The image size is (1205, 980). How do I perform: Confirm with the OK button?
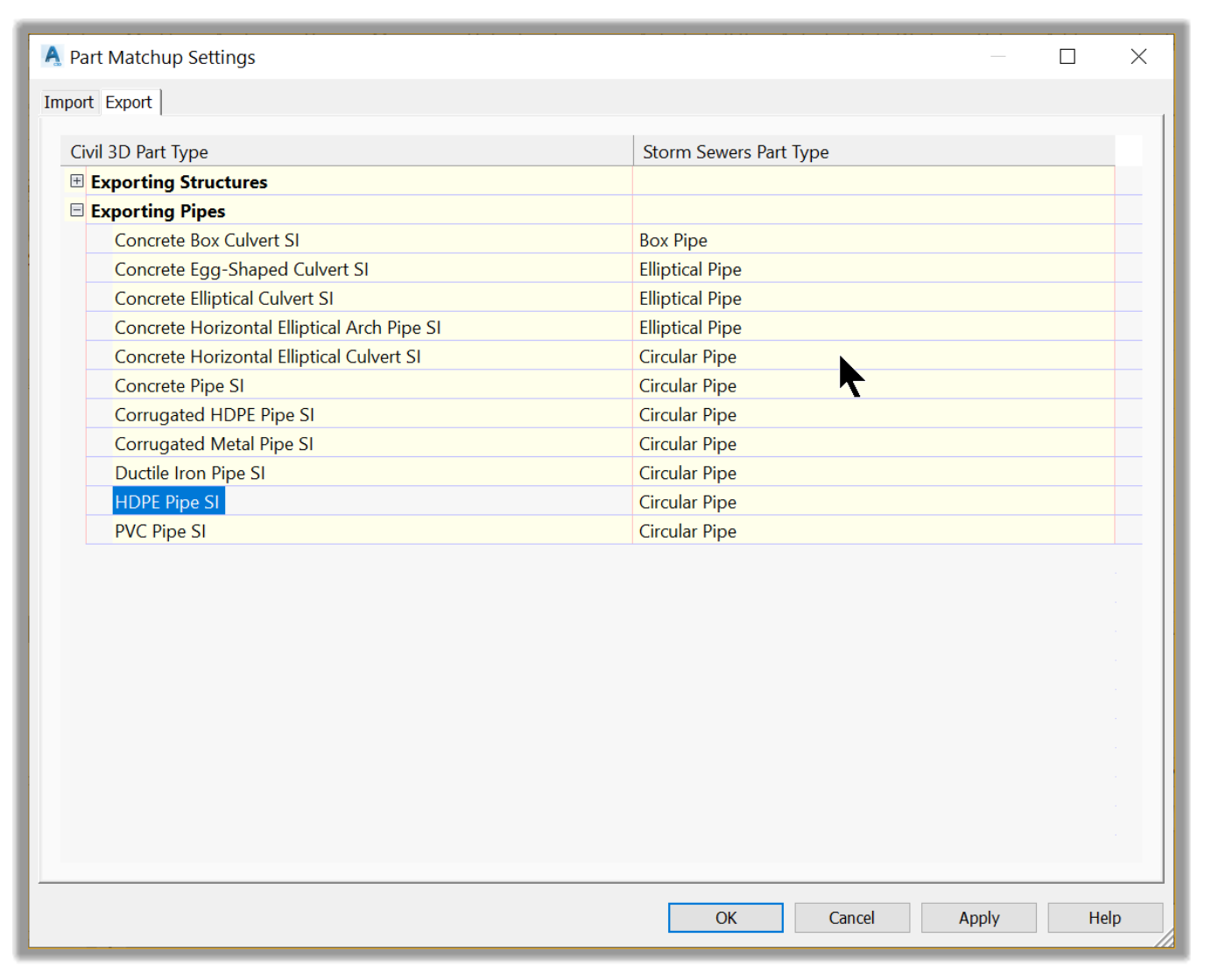pyautogui.click(x=726, y=918)
